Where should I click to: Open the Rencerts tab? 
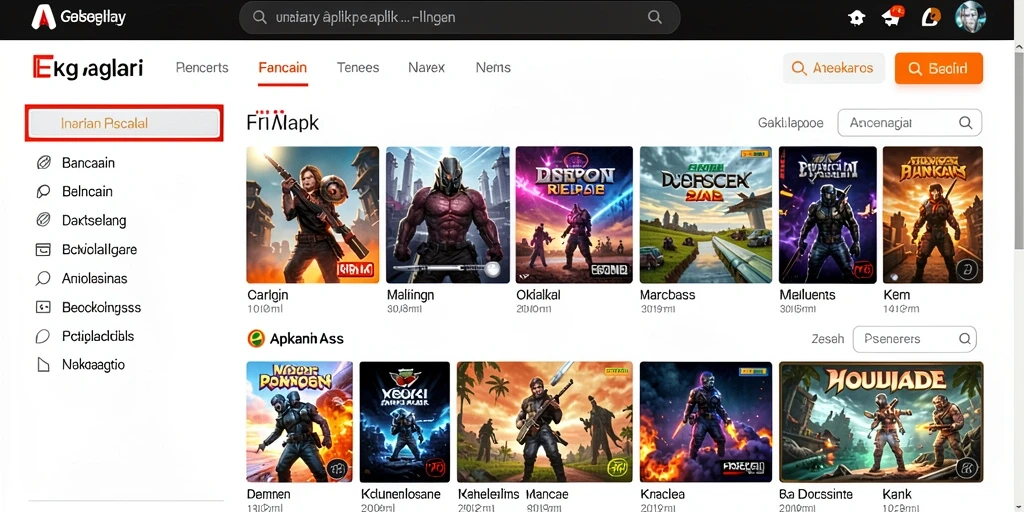[x=202, y=67]
